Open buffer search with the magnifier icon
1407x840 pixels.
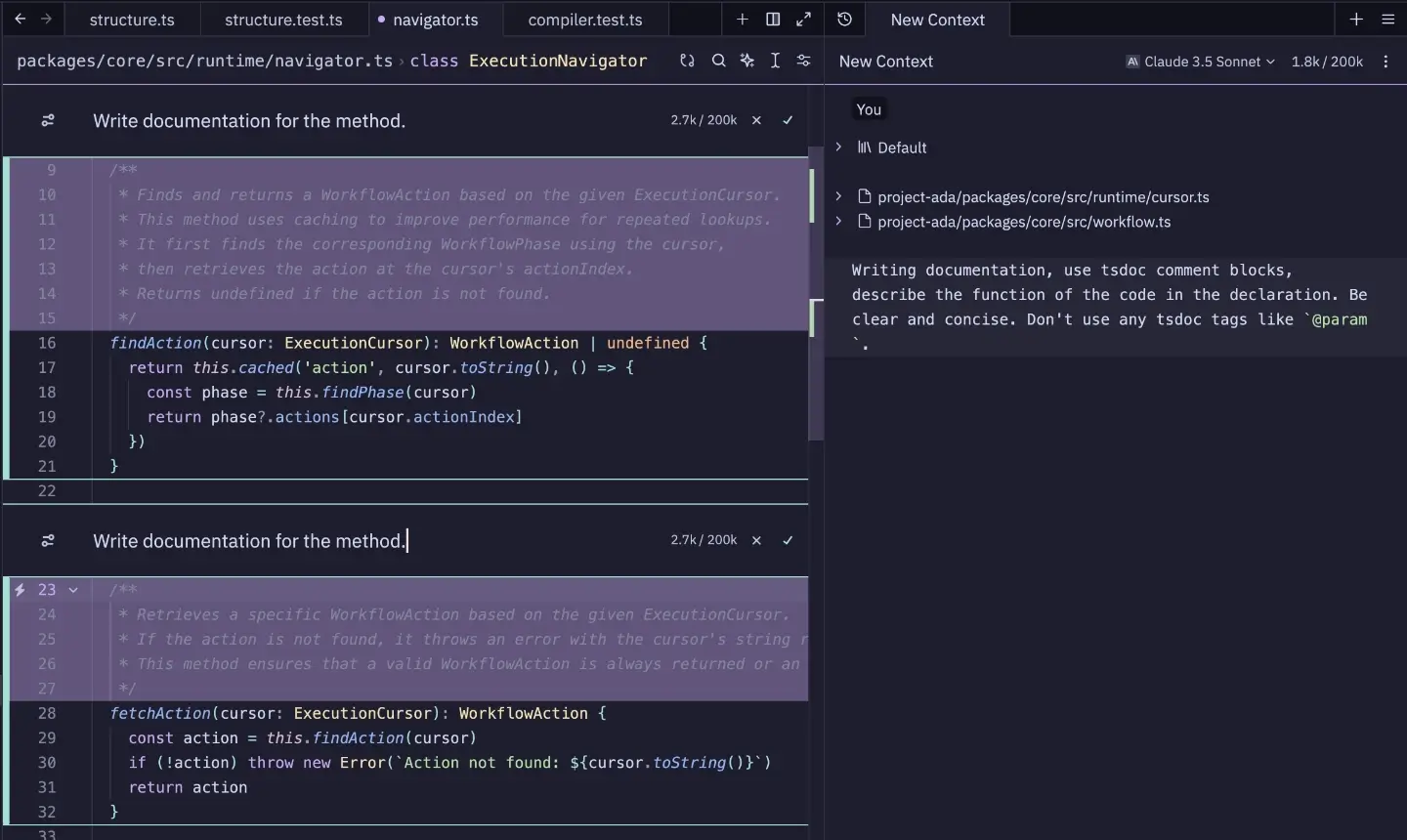[718, 61]
